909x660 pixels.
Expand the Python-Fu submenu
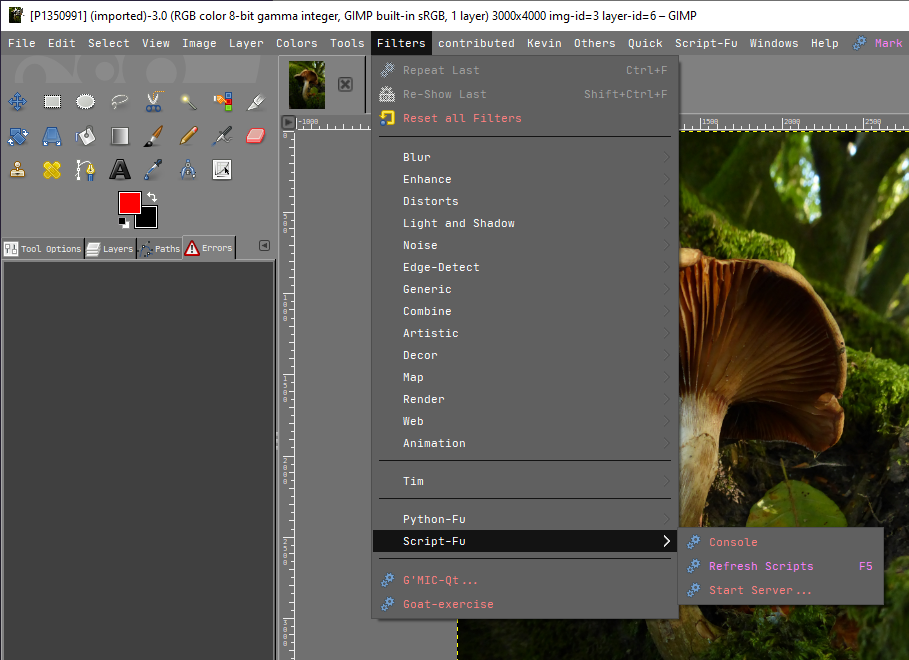(525, 519)
